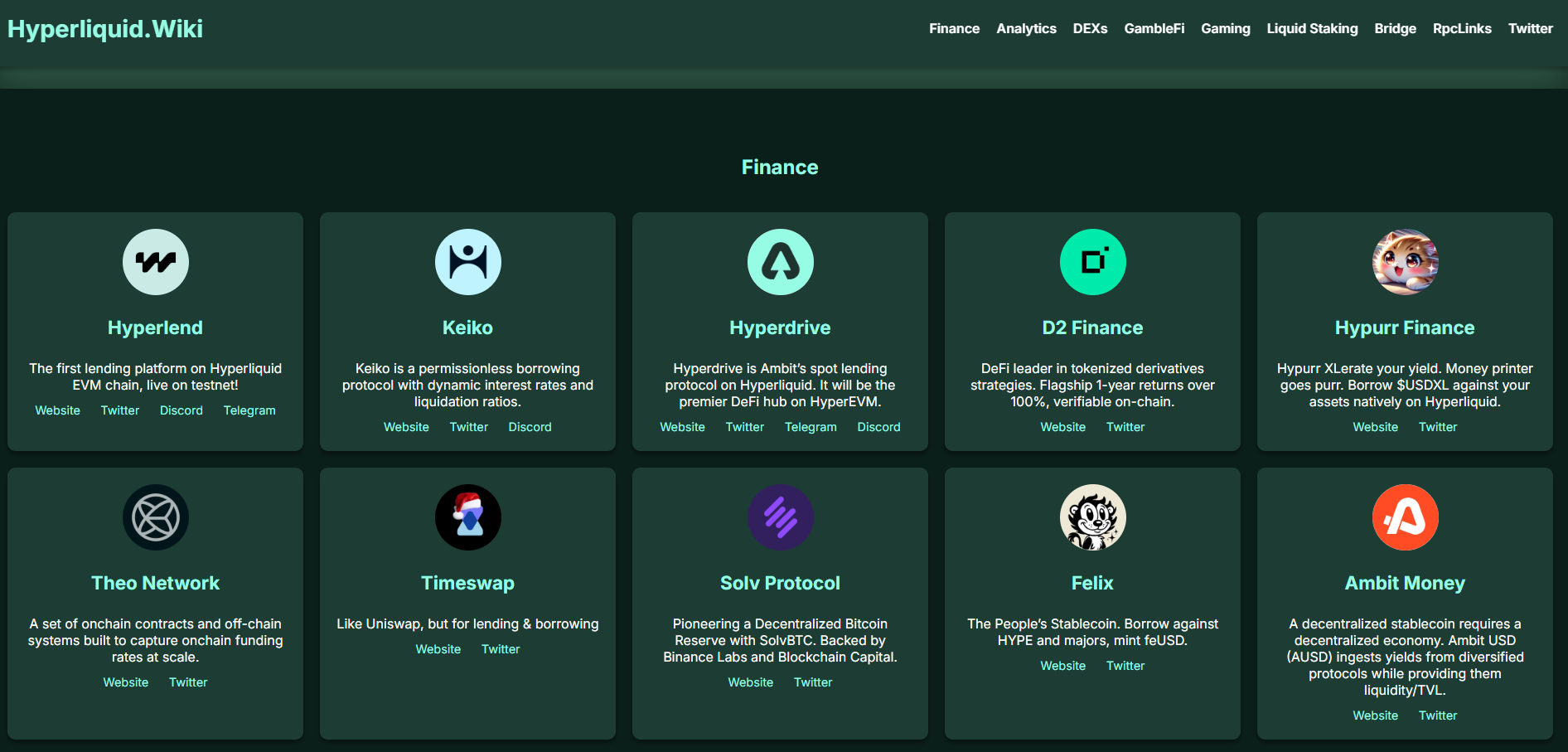
Task: Open Hyperlend's Telegram link
Action: pyautogui.click(x=249, y=410)
